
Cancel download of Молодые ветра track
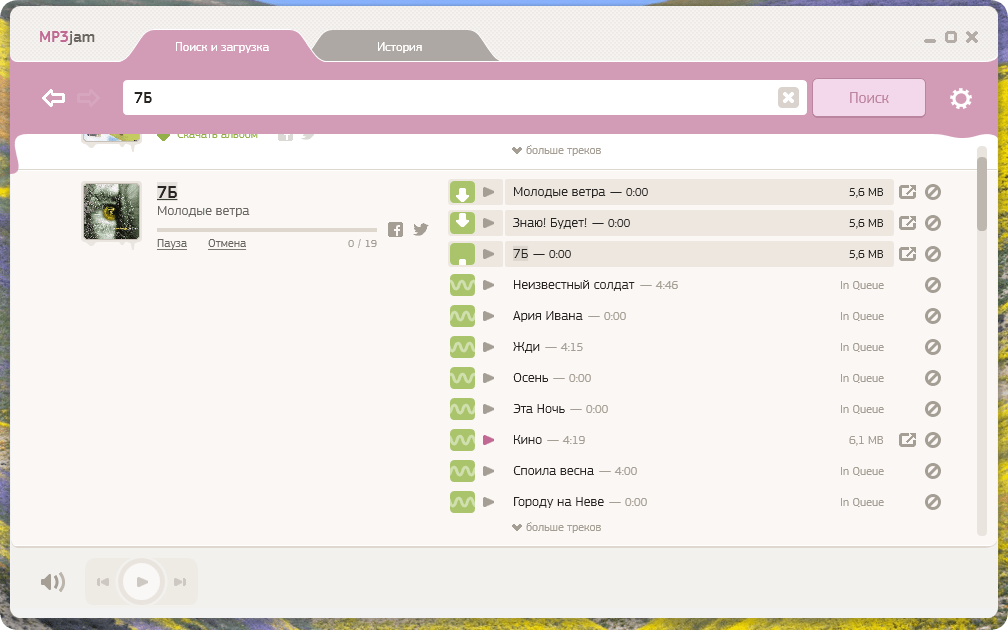[933, 192]
